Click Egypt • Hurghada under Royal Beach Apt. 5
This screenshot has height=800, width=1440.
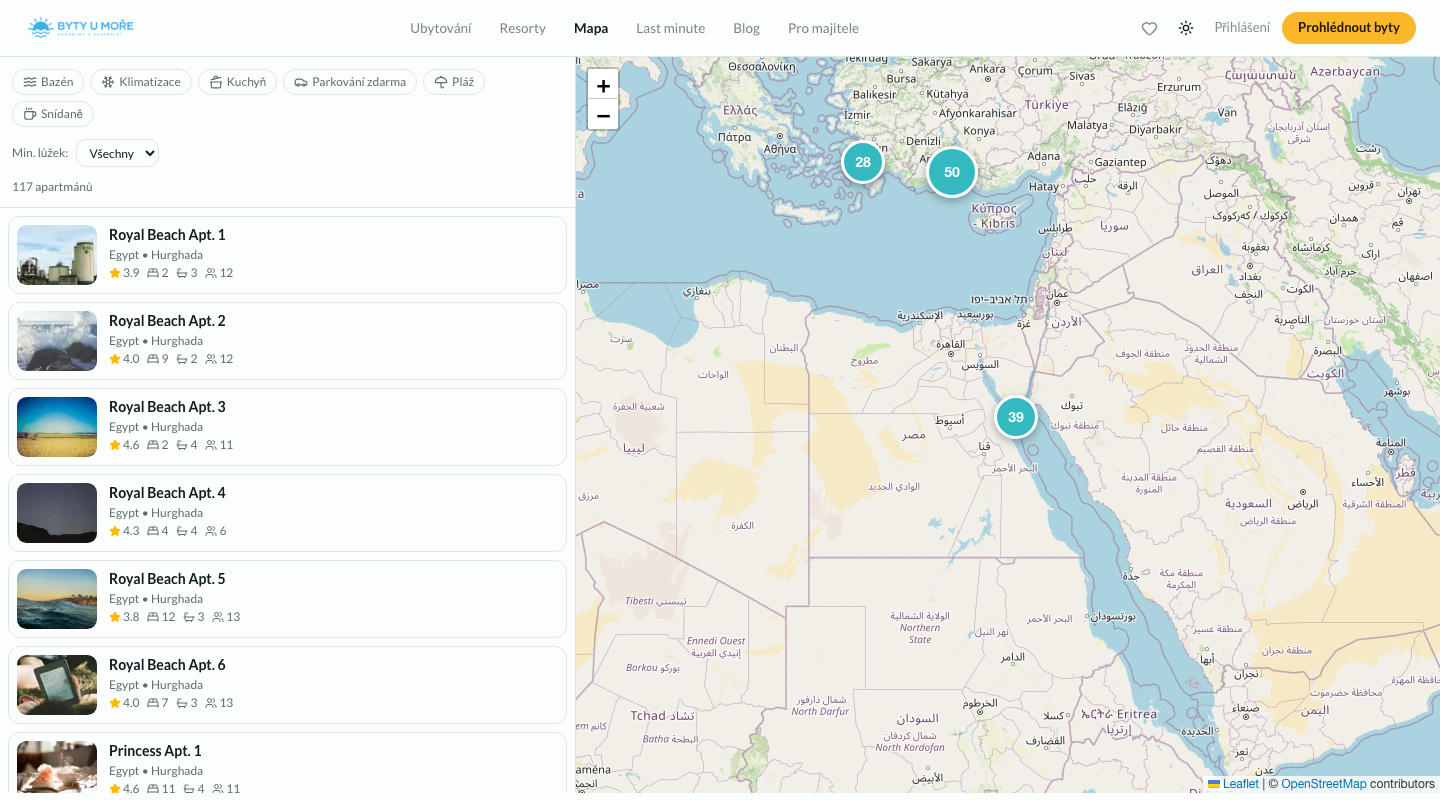(x=156, y=599)
